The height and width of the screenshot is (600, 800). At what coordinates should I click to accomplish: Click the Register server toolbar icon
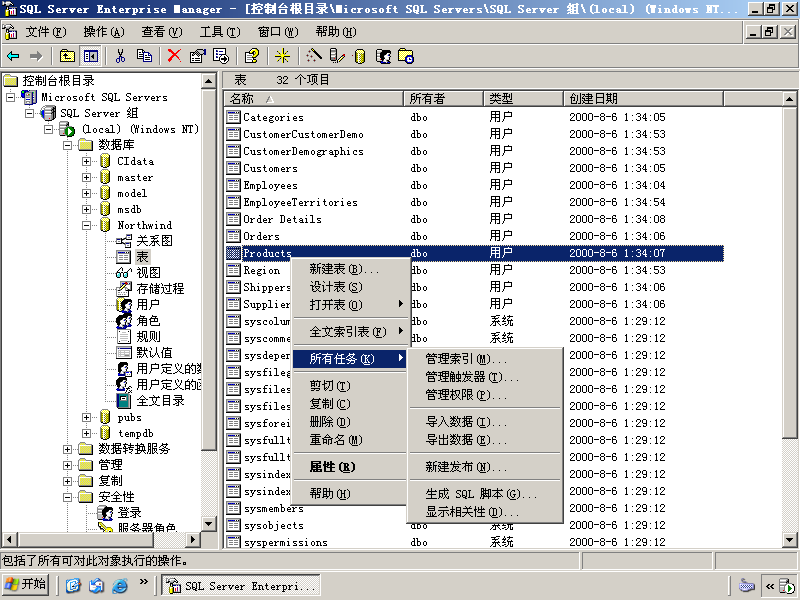[337, 56]
